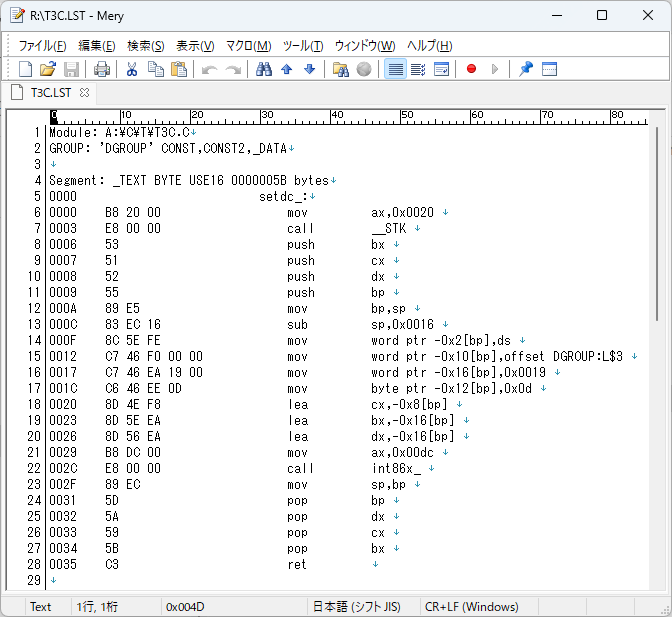Cut selection with the scissors icon
The height and width of the screenshot is (617, 672).
[132, 69]
